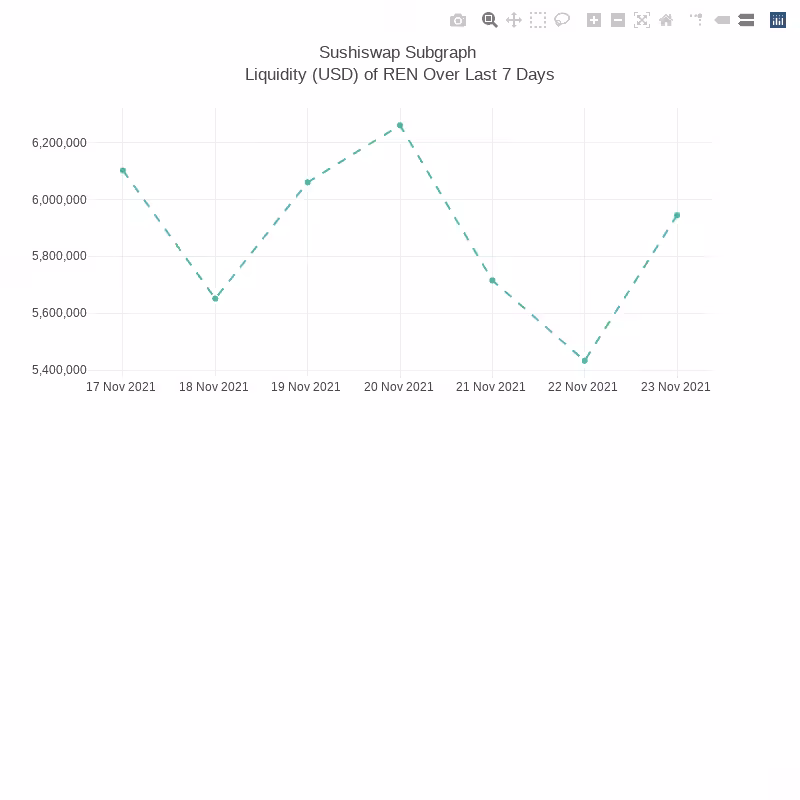This screenshot has width=800, height=800.
Task: Click x-axis label 22 Nov 2021
Action: coord(583,387)
